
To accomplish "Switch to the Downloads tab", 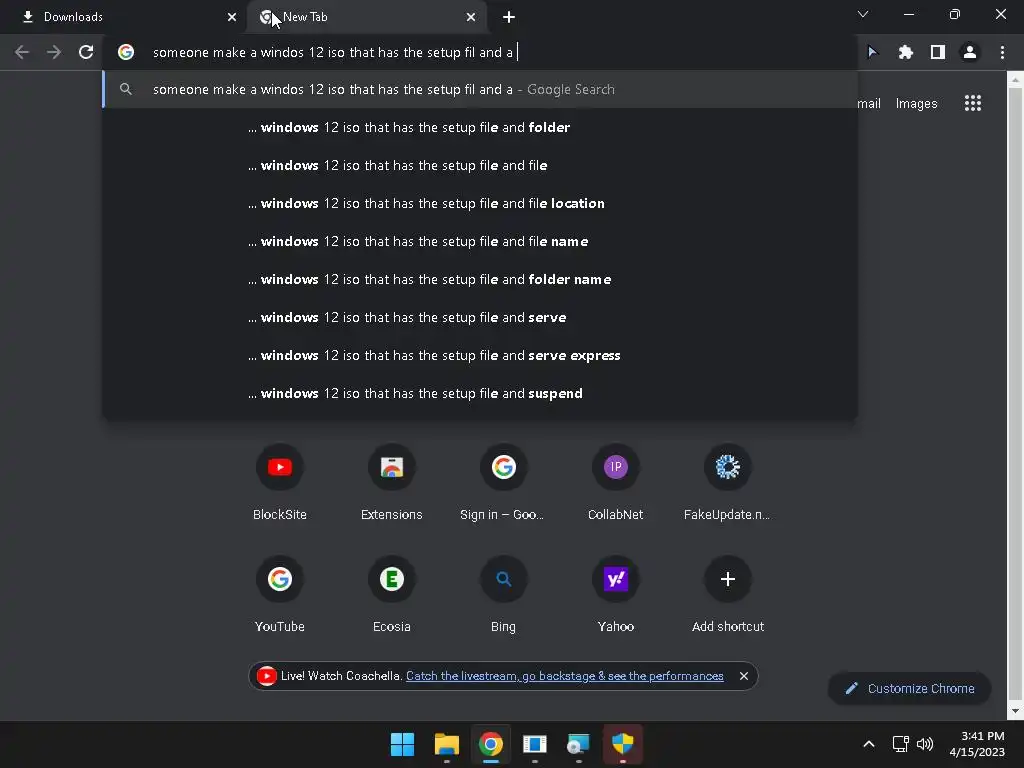I will pos(124,17).
